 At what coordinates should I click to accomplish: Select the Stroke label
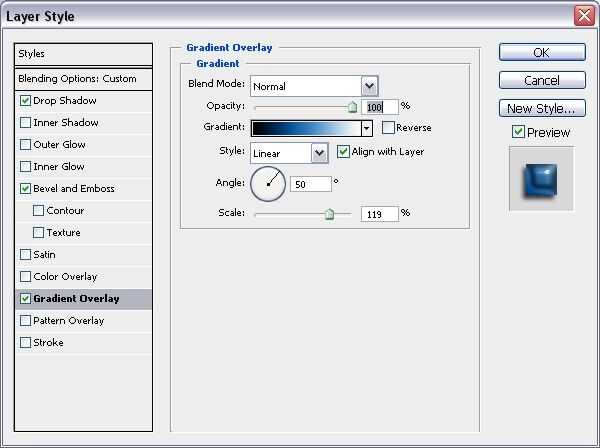[48, 343]
